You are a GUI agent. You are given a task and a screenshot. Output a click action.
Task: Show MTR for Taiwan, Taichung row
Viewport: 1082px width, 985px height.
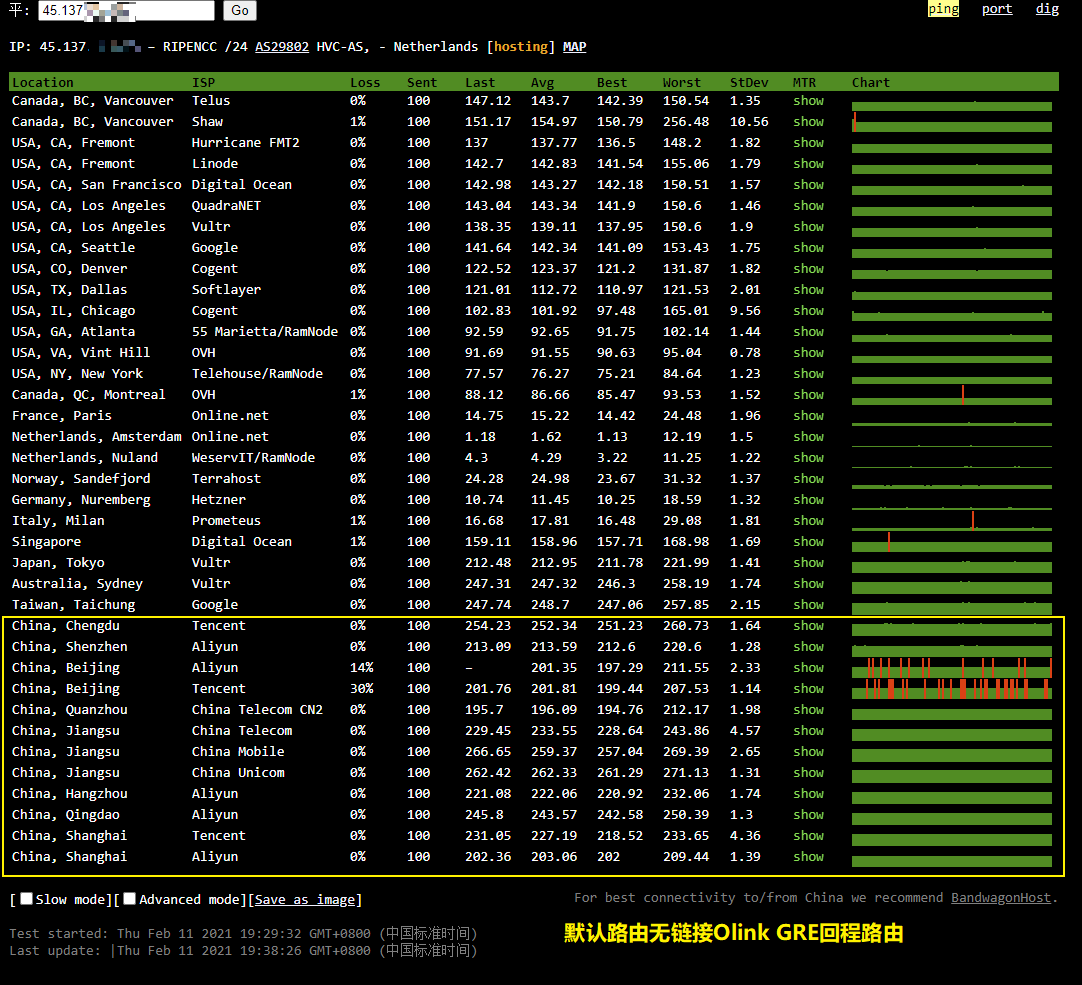pyautogui.click(x=808, y=605)
